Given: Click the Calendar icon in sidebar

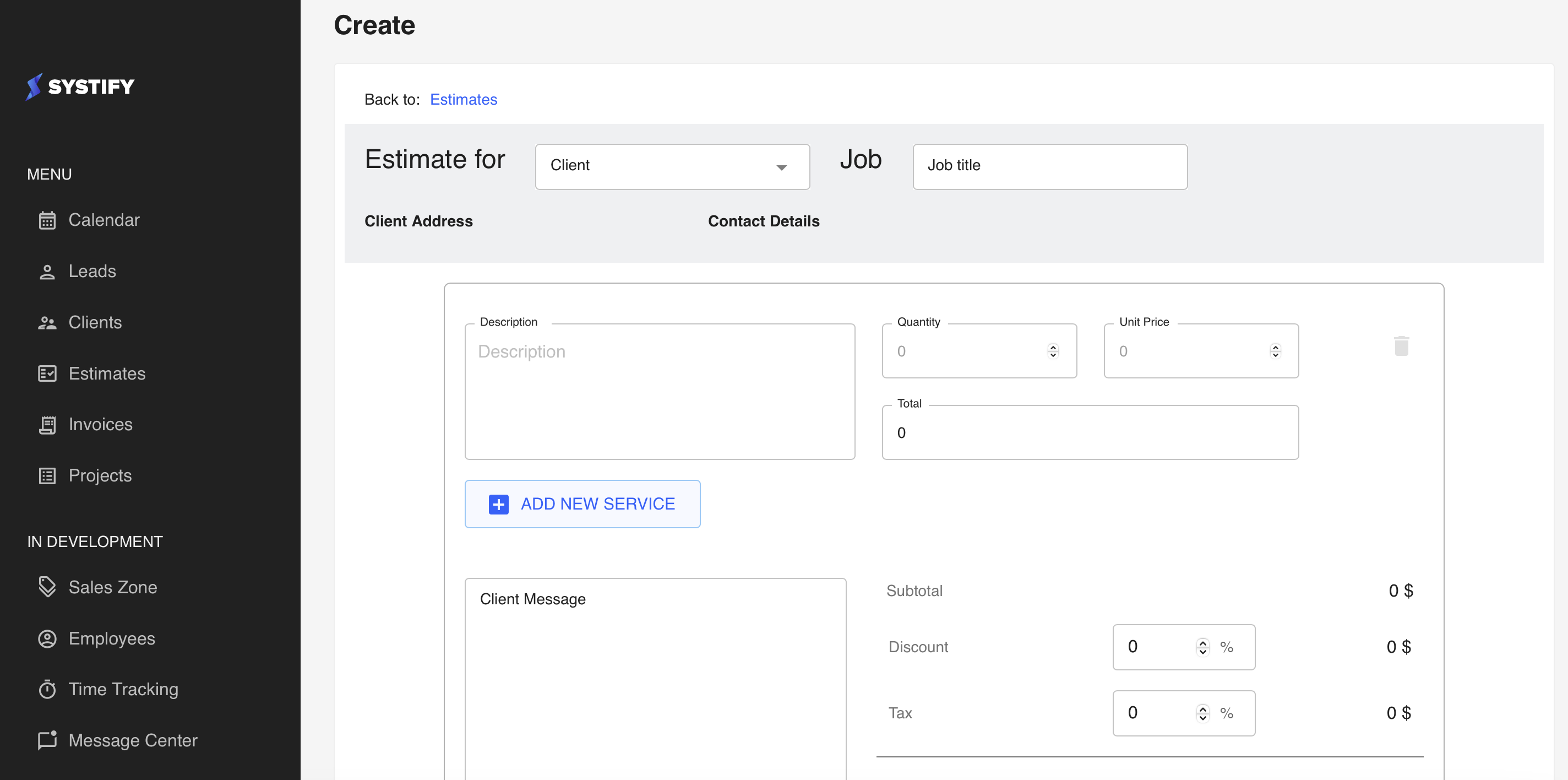Looking at the screenshot, I should click(x=47, y=220).
